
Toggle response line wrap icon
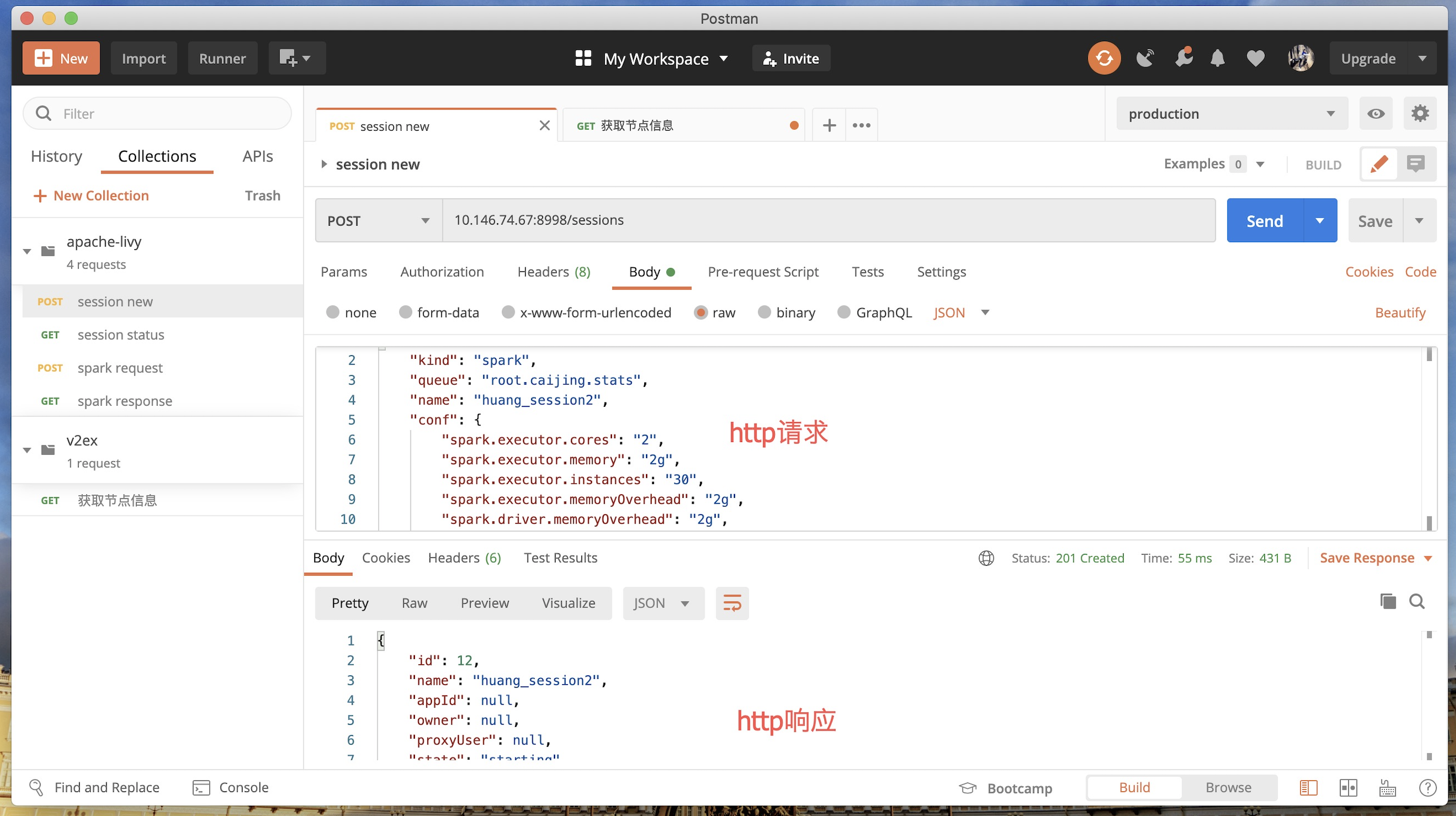(732, 603)
